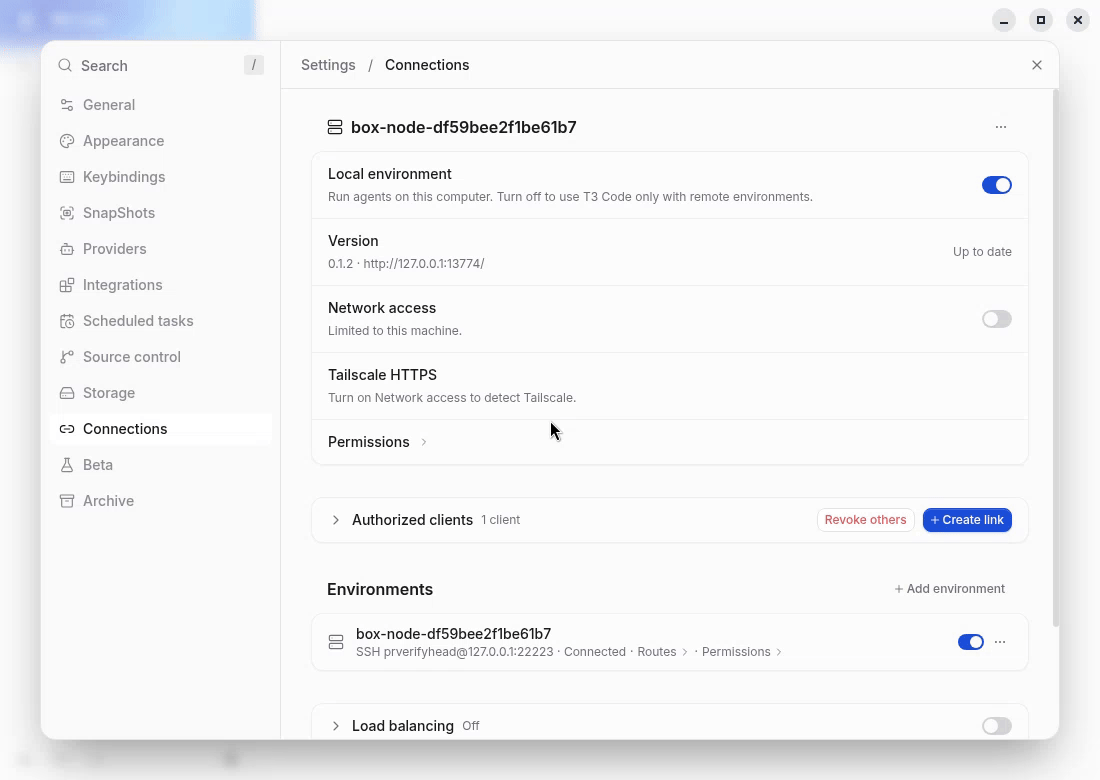1100x780 pixels.
Task: Click the Revoke others button
Action: 865,520
